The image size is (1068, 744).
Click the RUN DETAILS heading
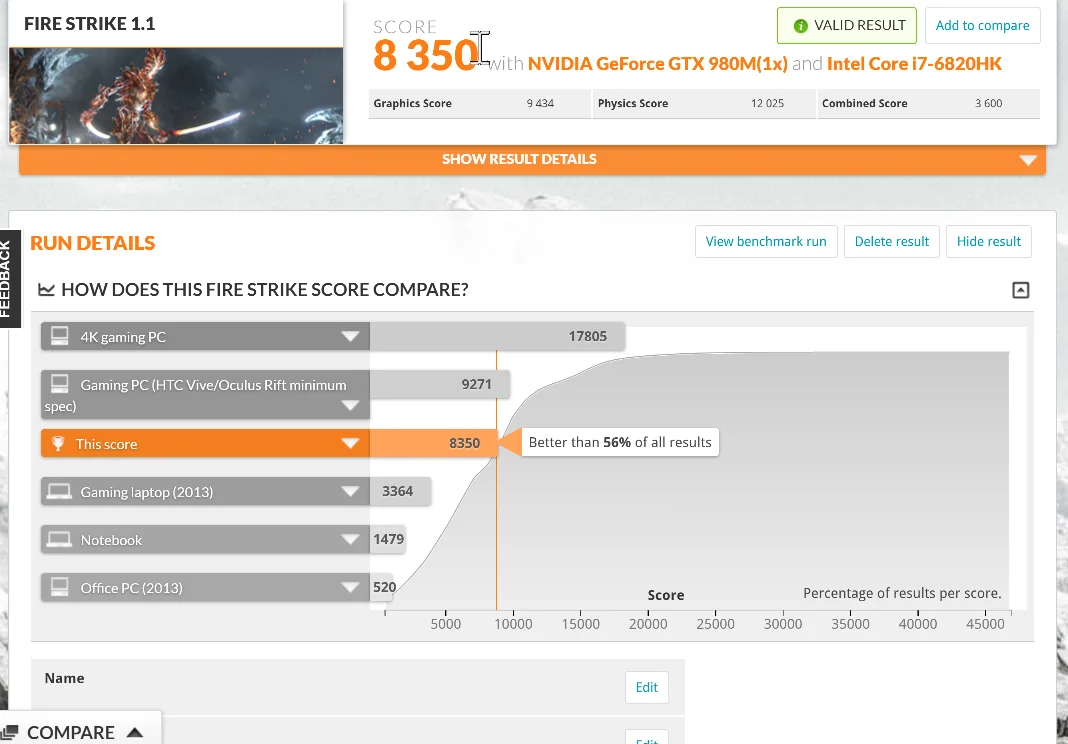[93, 243]
